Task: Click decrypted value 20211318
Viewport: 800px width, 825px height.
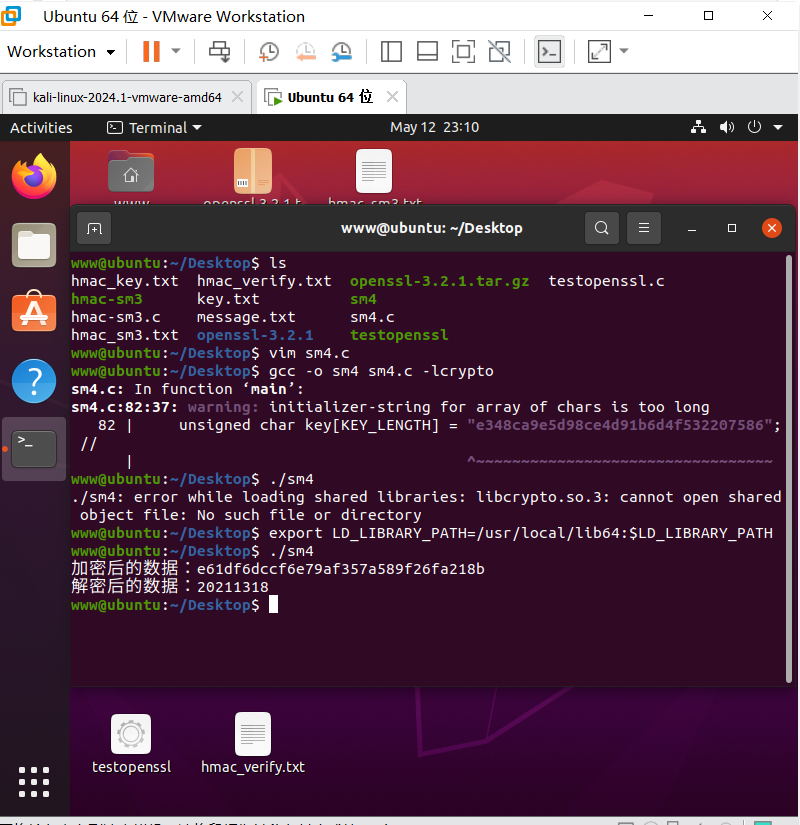Action: [x=233, y=587]
